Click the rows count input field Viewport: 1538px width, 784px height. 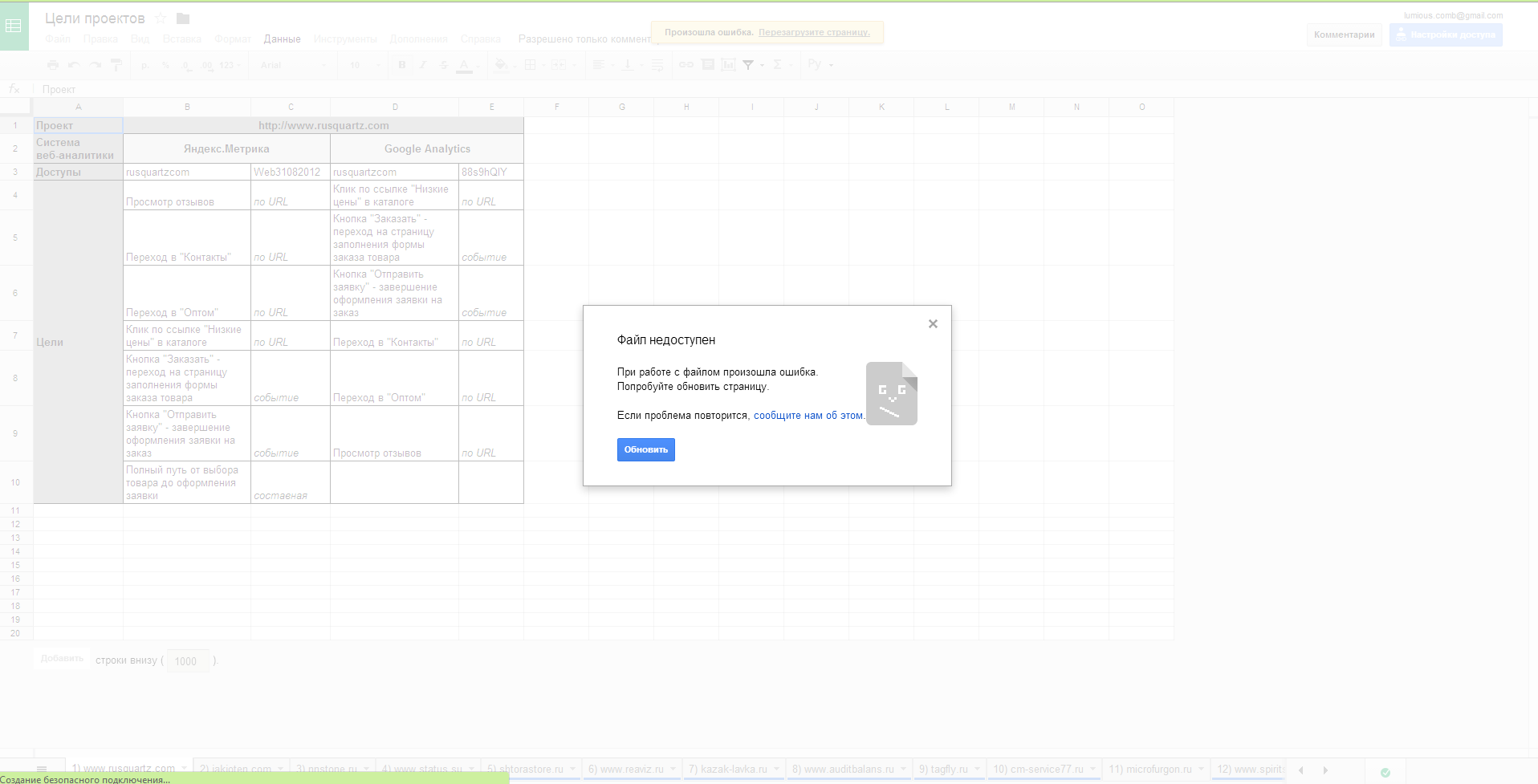pos(186,661)
